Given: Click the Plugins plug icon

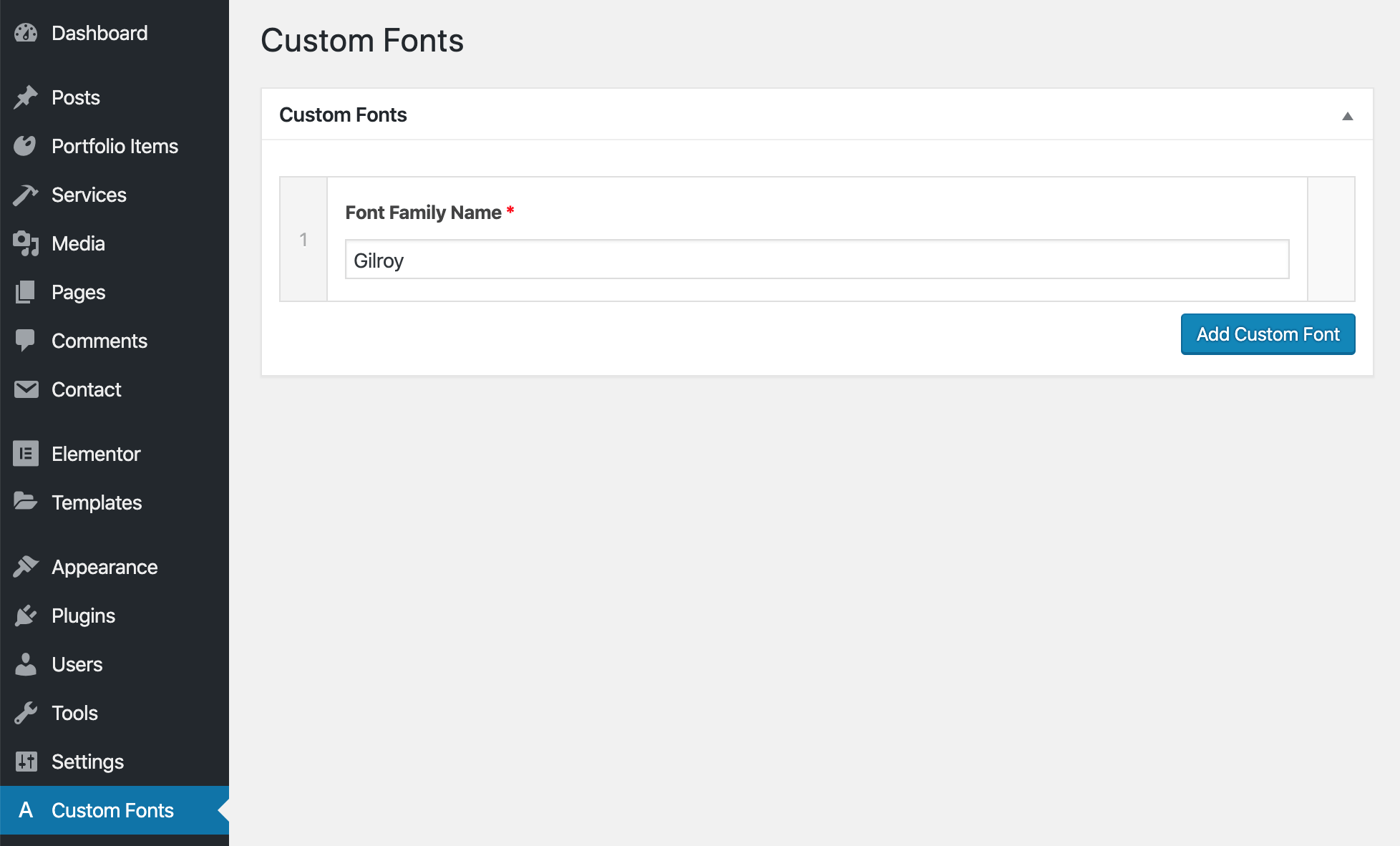Looking at the screenshot, I should tap(26, 616).
